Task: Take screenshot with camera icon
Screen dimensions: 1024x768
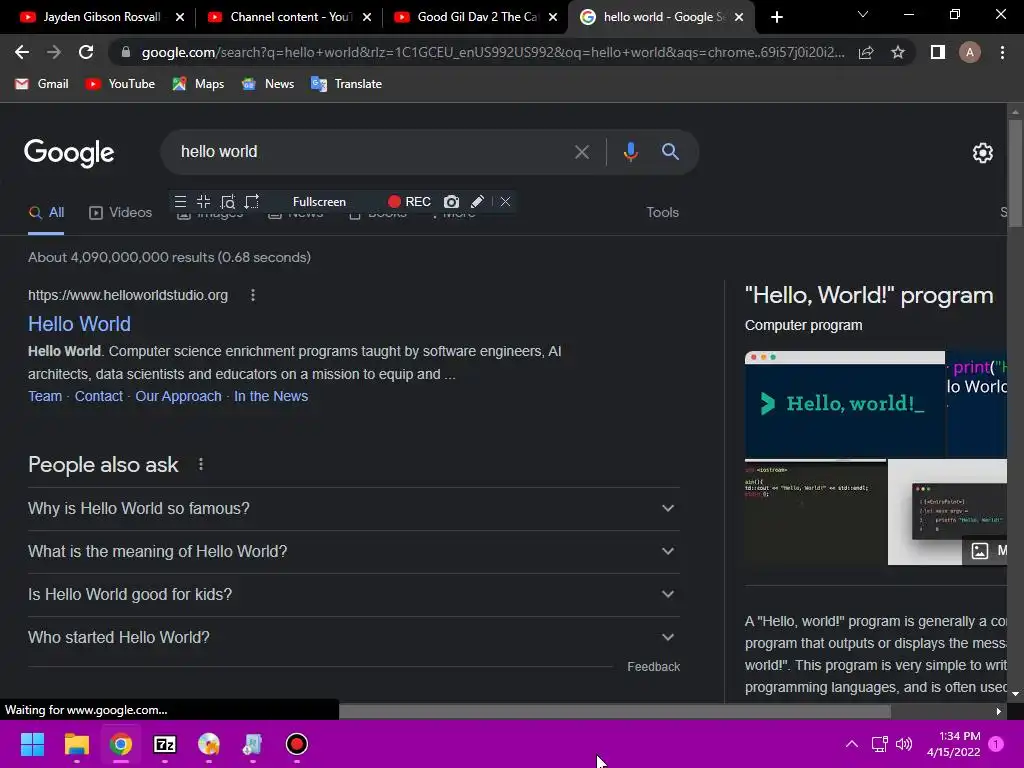Action: point(451,202)
